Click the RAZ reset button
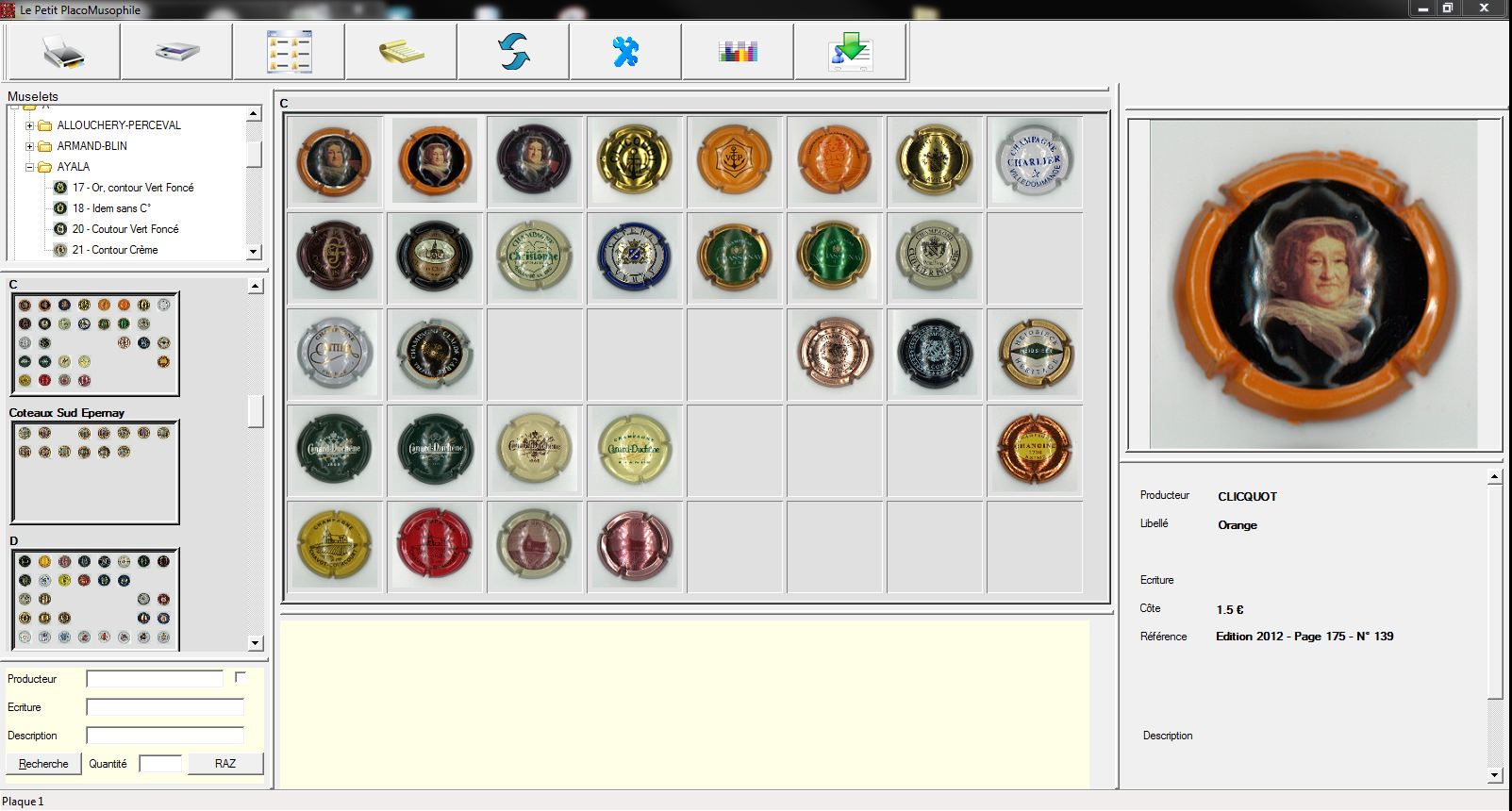 click(225, 764)
